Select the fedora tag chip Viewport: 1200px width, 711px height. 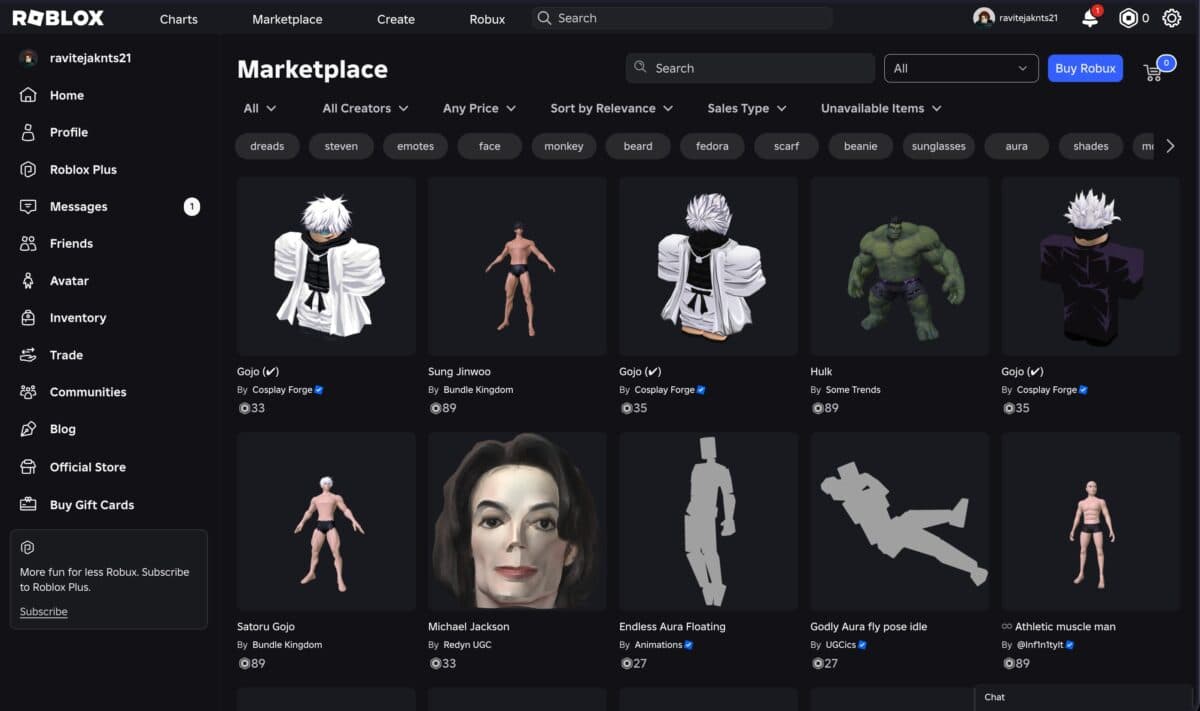click(x=712, y=146)
